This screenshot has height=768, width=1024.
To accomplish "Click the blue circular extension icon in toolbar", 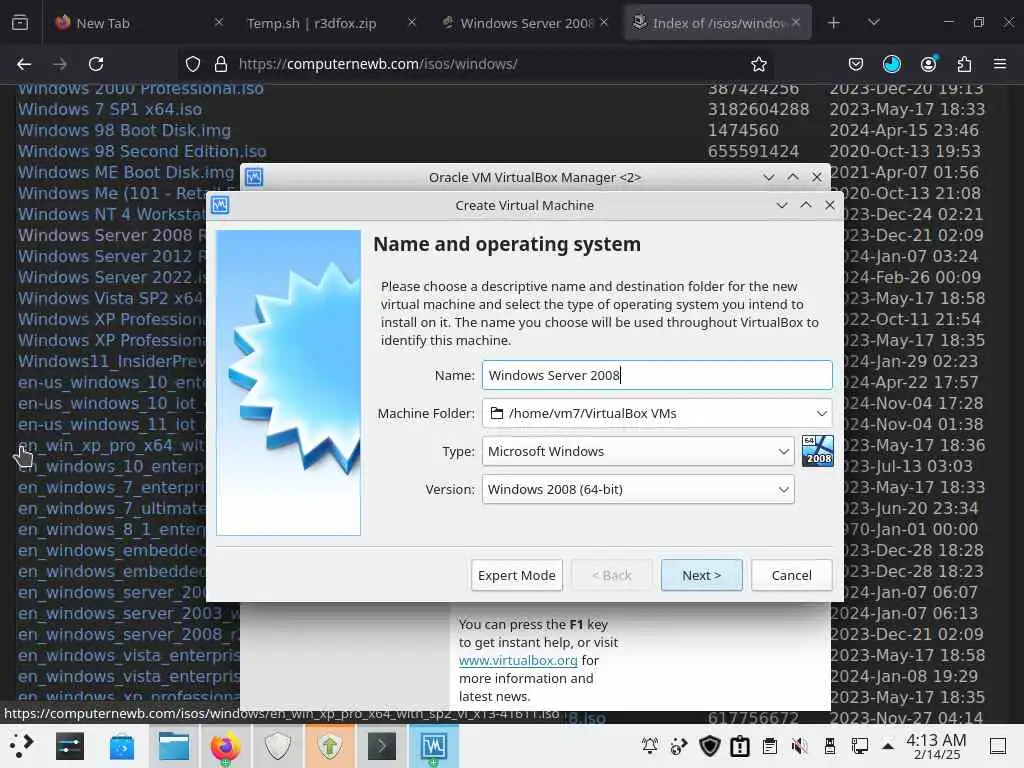I will [x=891, y=64].
